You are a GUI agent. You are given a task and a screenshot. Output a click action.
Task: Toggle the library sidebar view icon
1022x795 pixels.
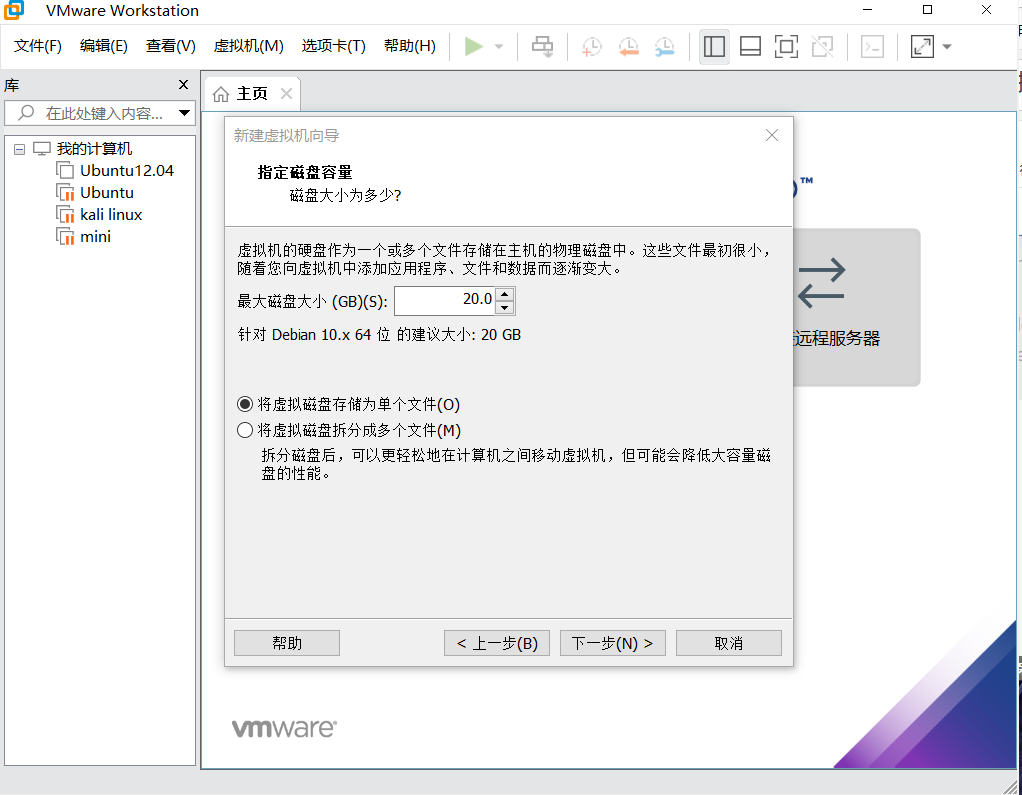pos(714,47)
